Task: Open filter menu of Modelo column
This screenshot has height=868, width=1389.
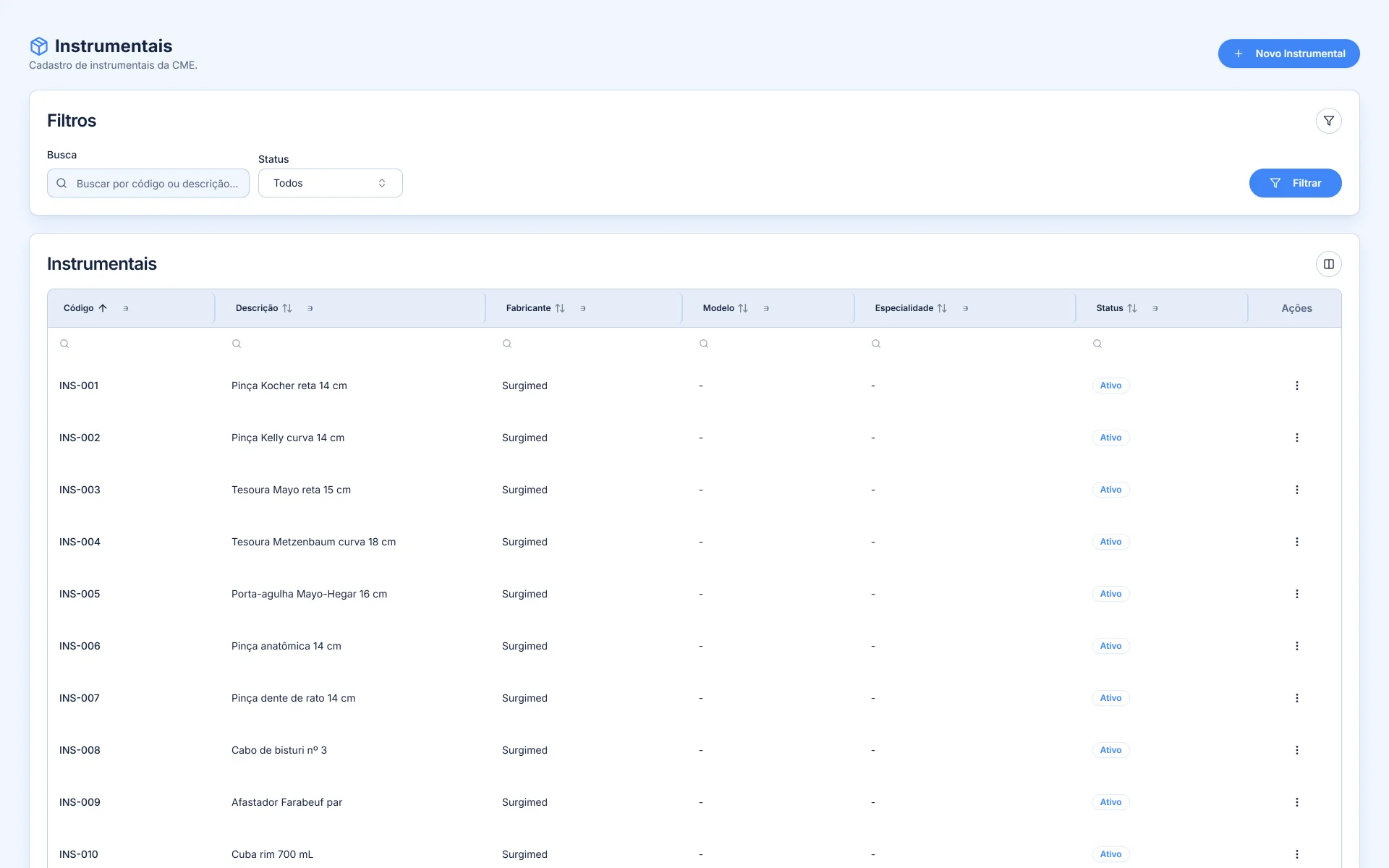Action: [767, 308]
